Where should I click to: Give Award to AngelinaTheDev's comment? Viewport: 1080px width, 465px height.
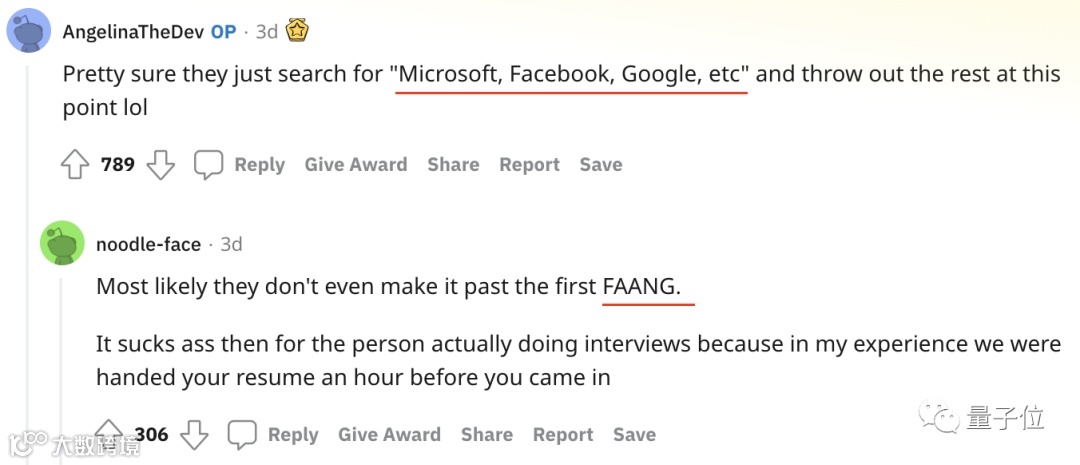pos(355,165)
